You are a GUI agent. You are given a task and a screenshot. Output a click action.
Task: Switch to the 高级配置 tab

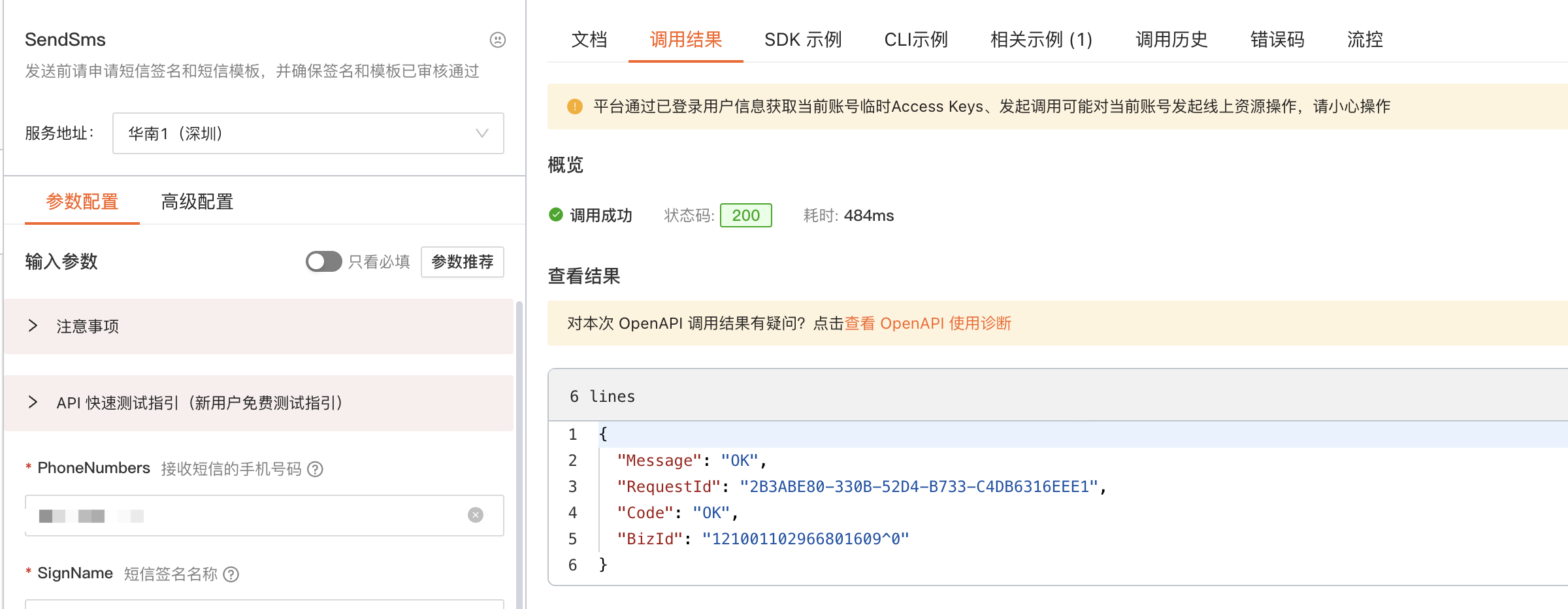(x=197, y=202)
